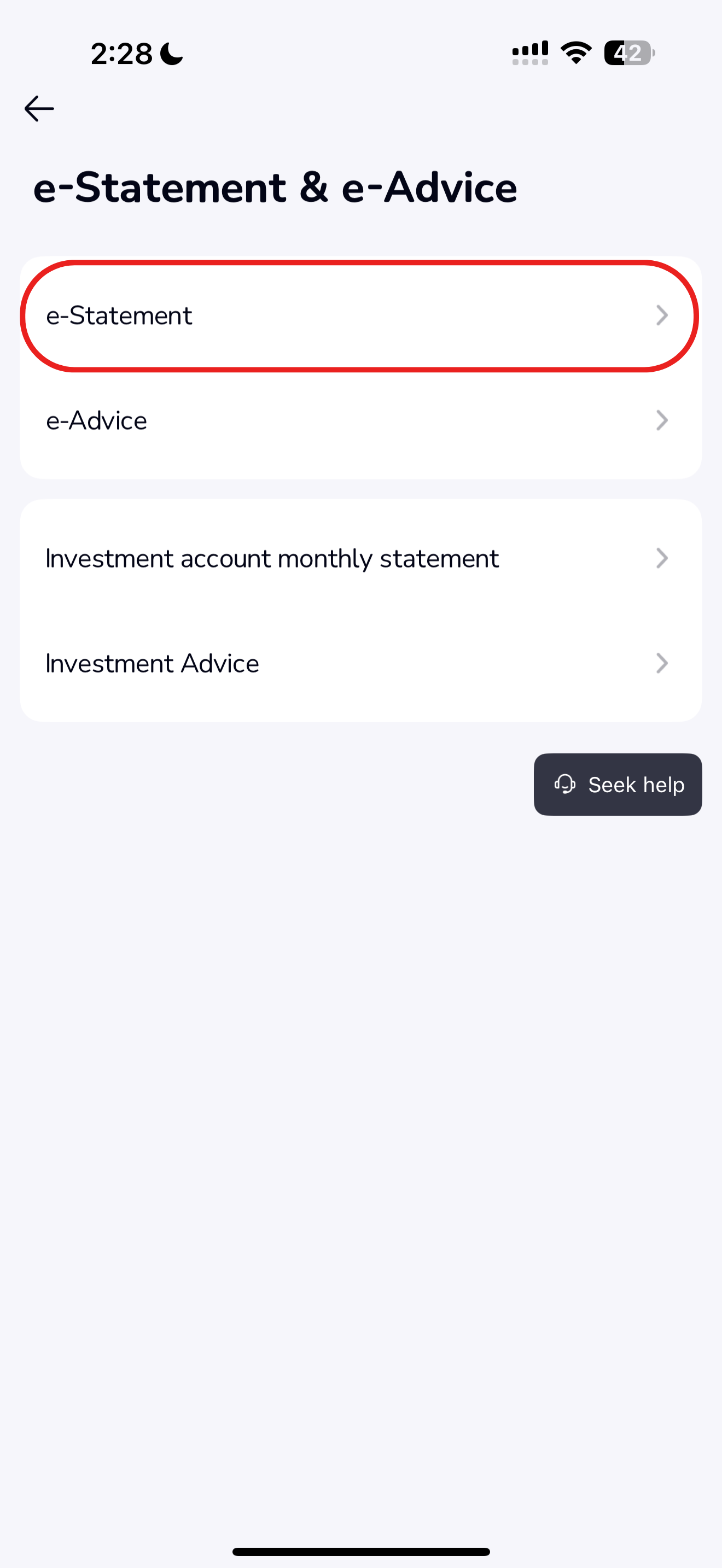Viewport: 722px width, 1568px height.
Task: Tap the chevron next to Investment Advice
Action: (x=662, y=663)
